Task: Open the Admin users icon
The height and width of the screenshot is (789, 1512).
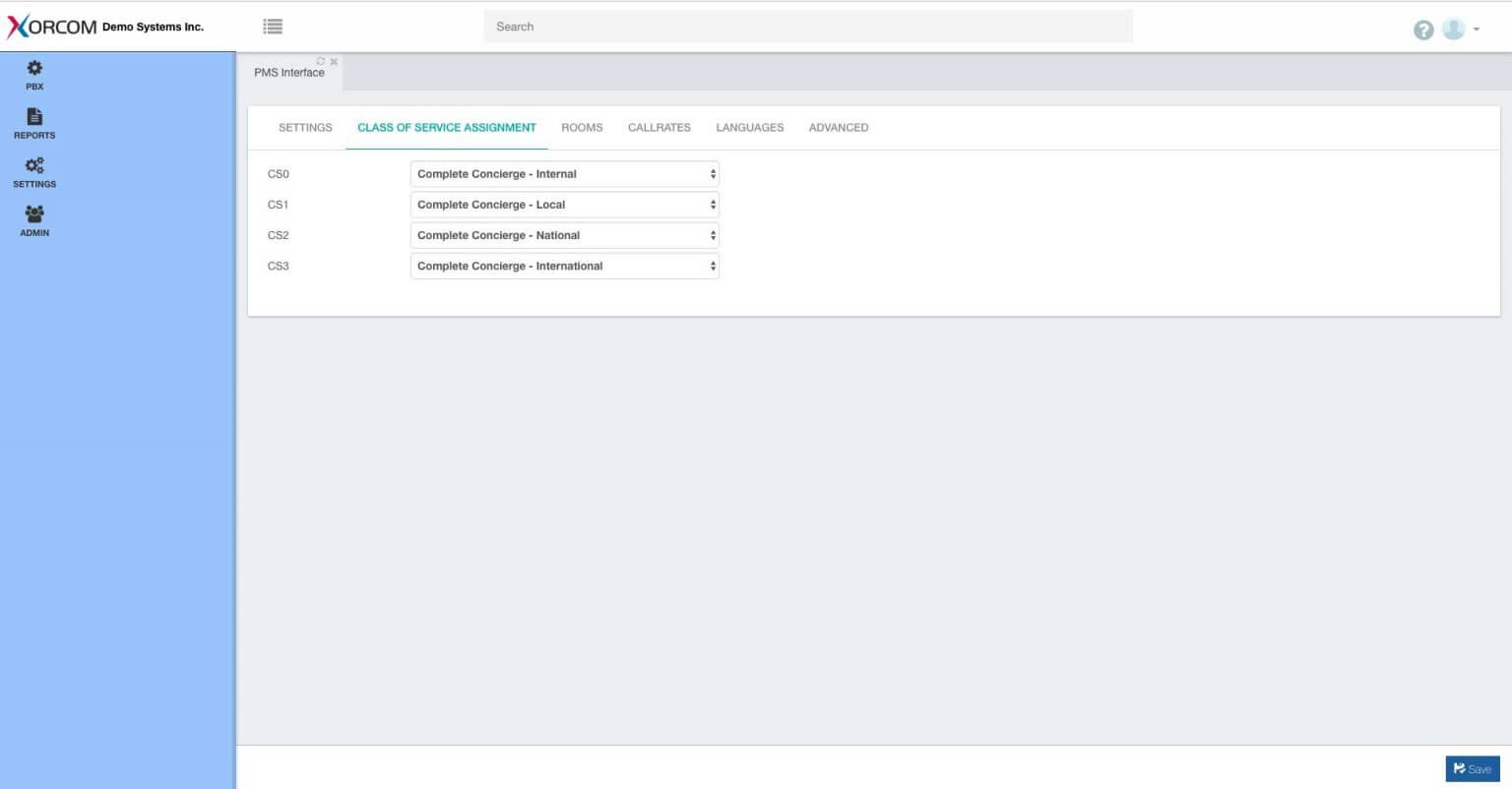Action: point(34,214)
